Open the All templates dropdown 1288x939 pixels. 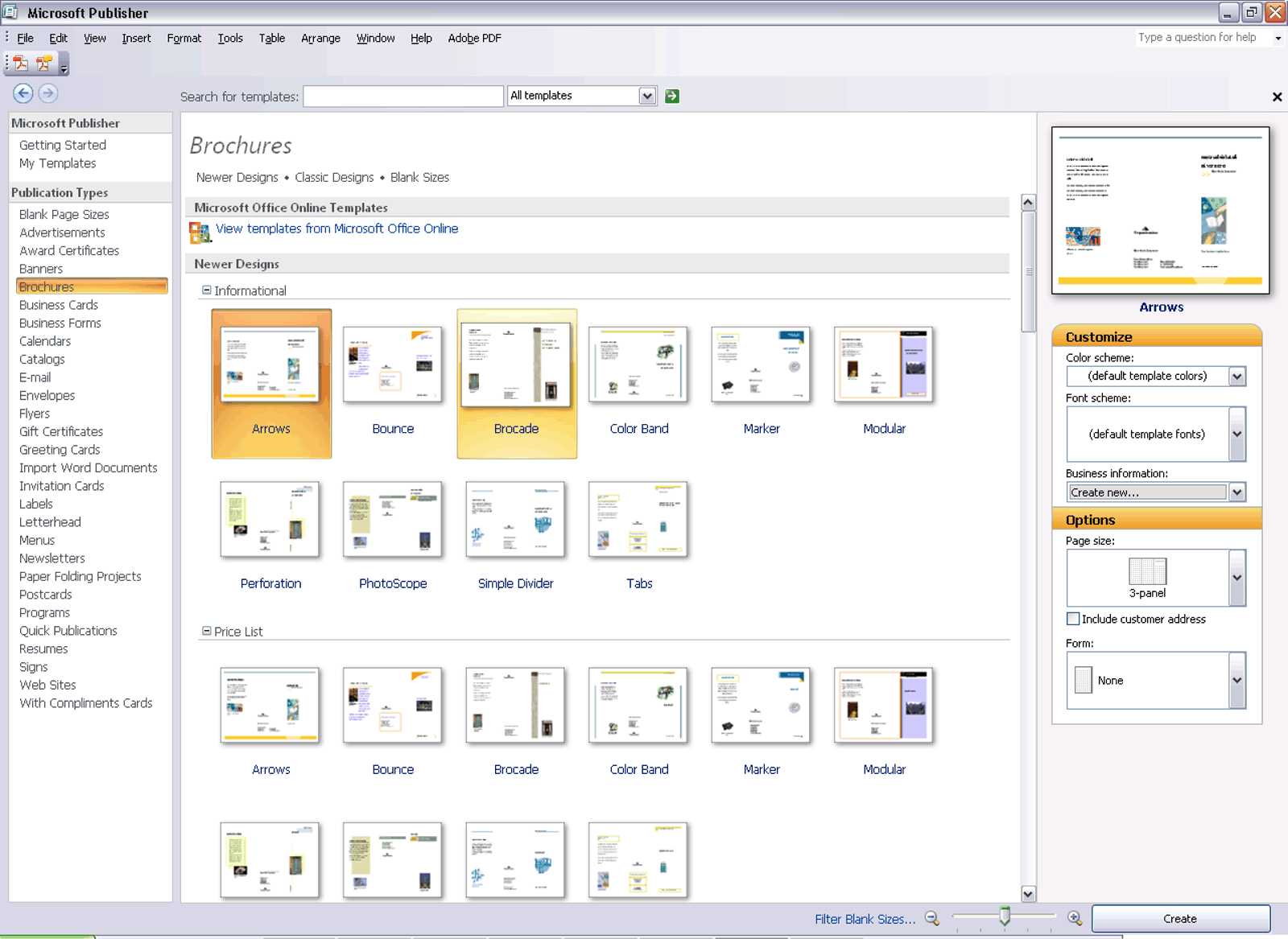pyautogui.click(x=647, y=96)
